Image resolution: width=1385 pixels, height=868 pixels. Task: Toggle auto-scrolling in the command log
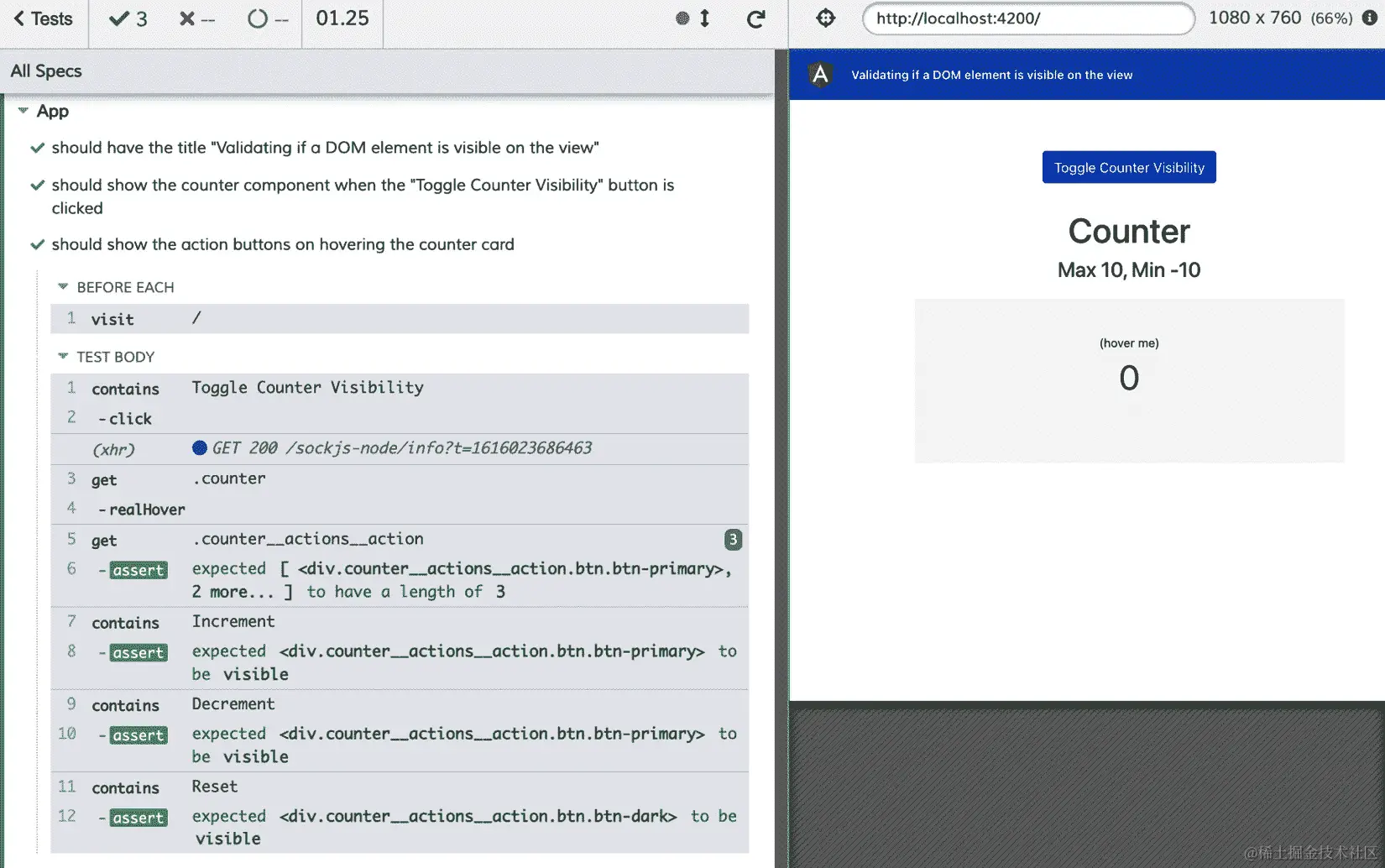(x=694, y=18)
